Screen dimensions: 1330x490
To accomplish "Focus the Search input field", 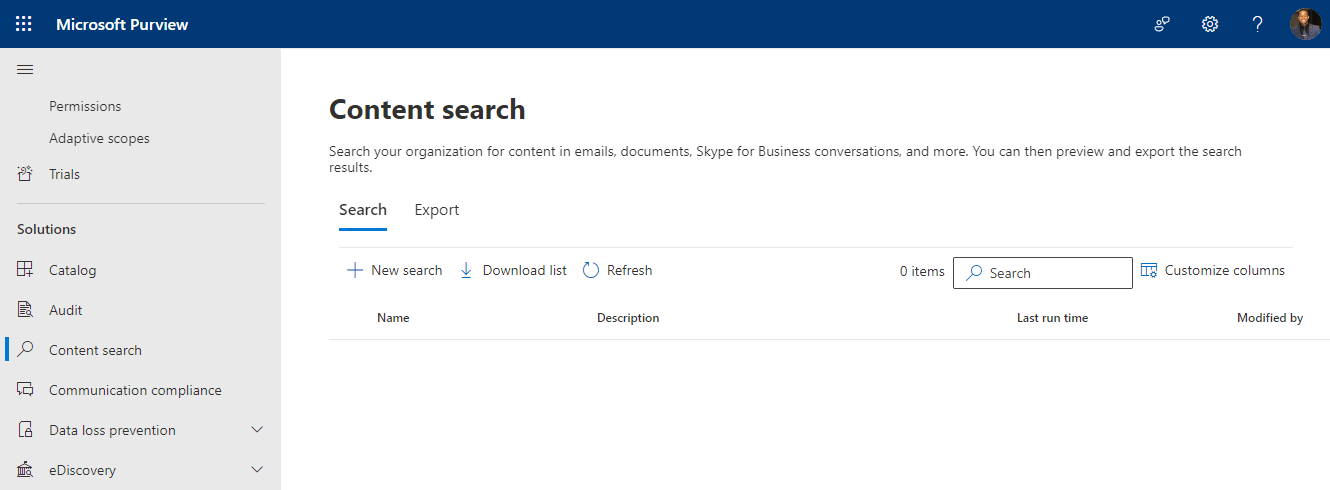I will click(1043, 273).
